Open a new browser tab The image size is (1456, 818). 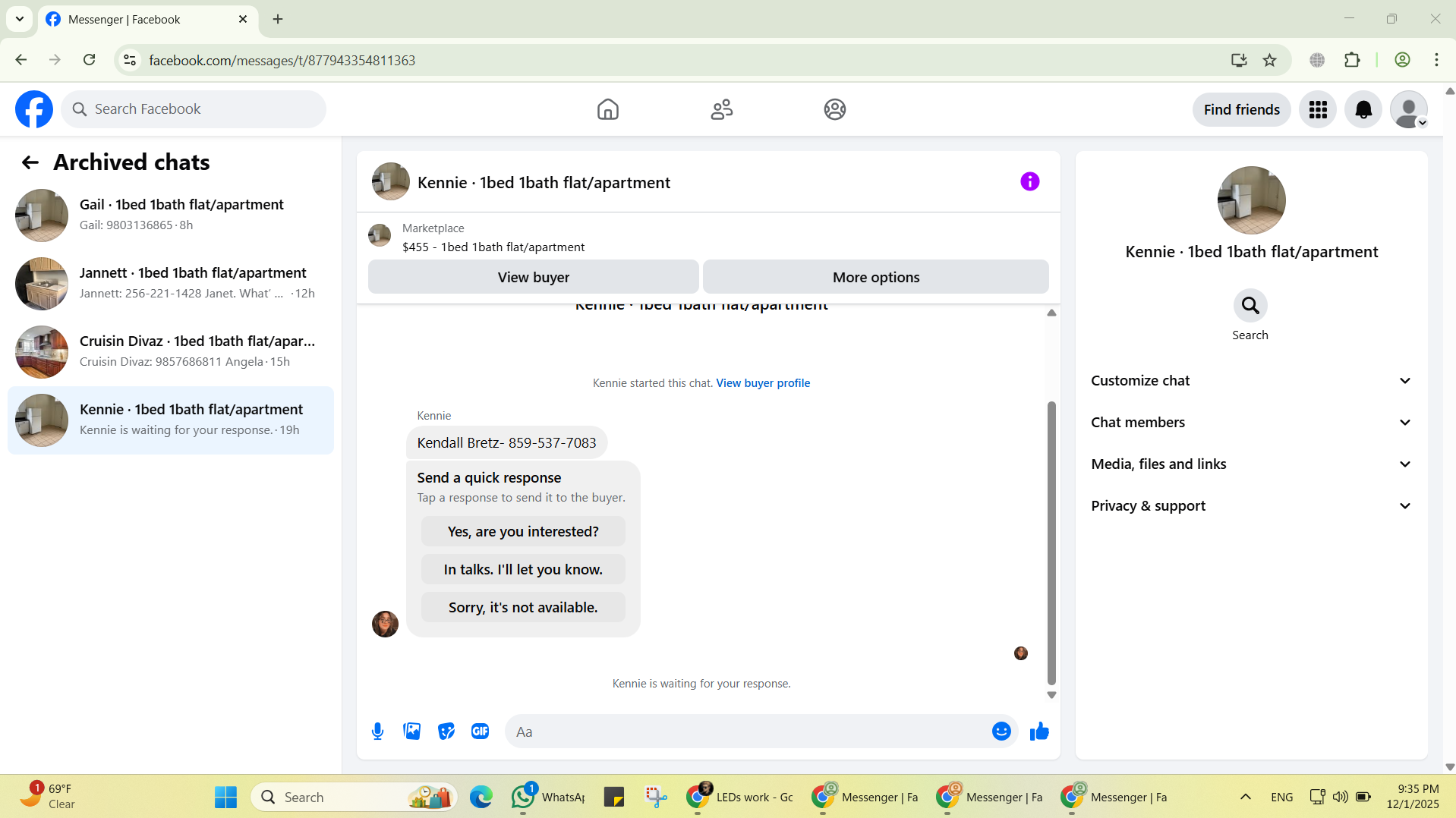point(278,20)
